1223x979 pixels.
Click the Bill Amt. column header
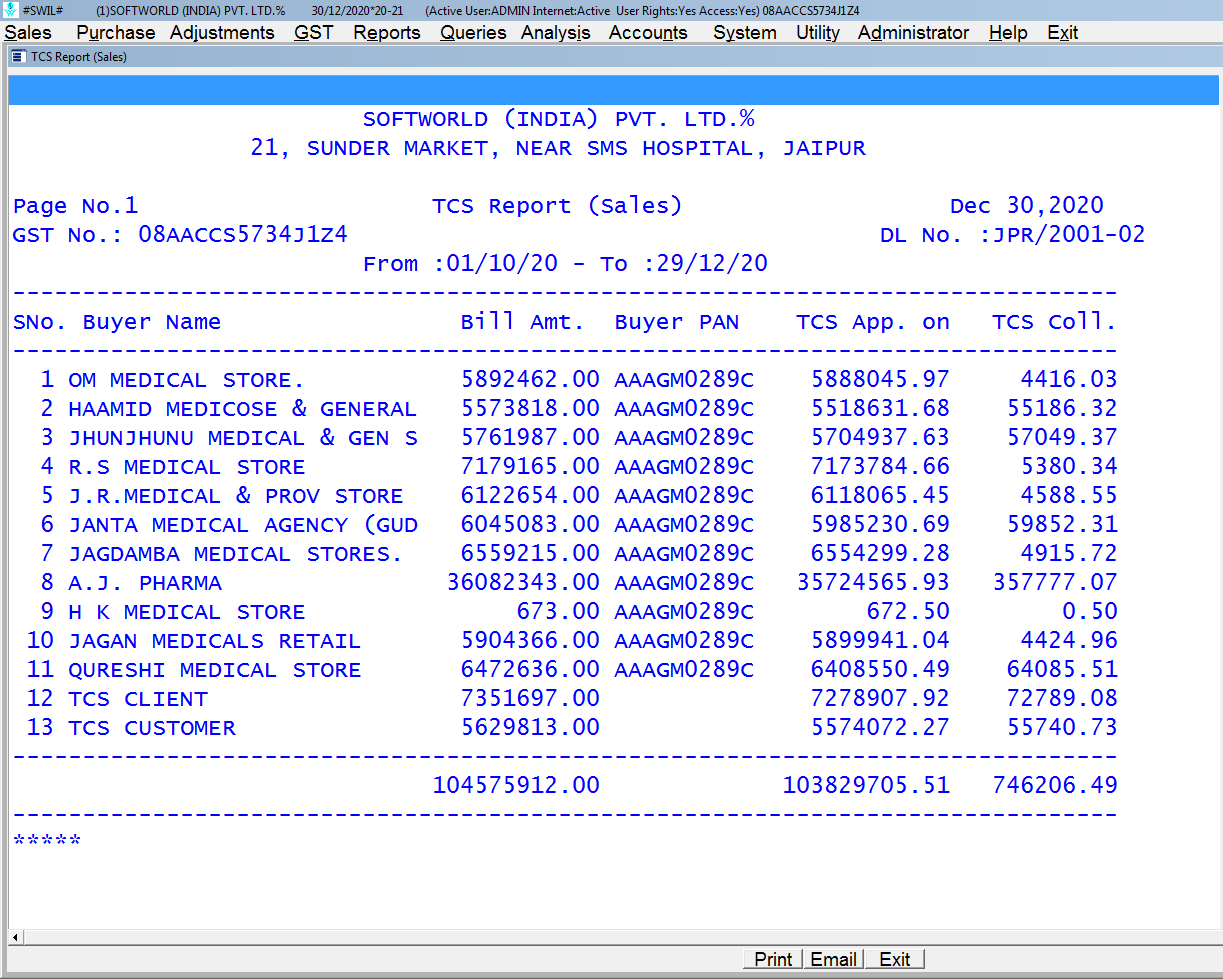tap(523, 322)
